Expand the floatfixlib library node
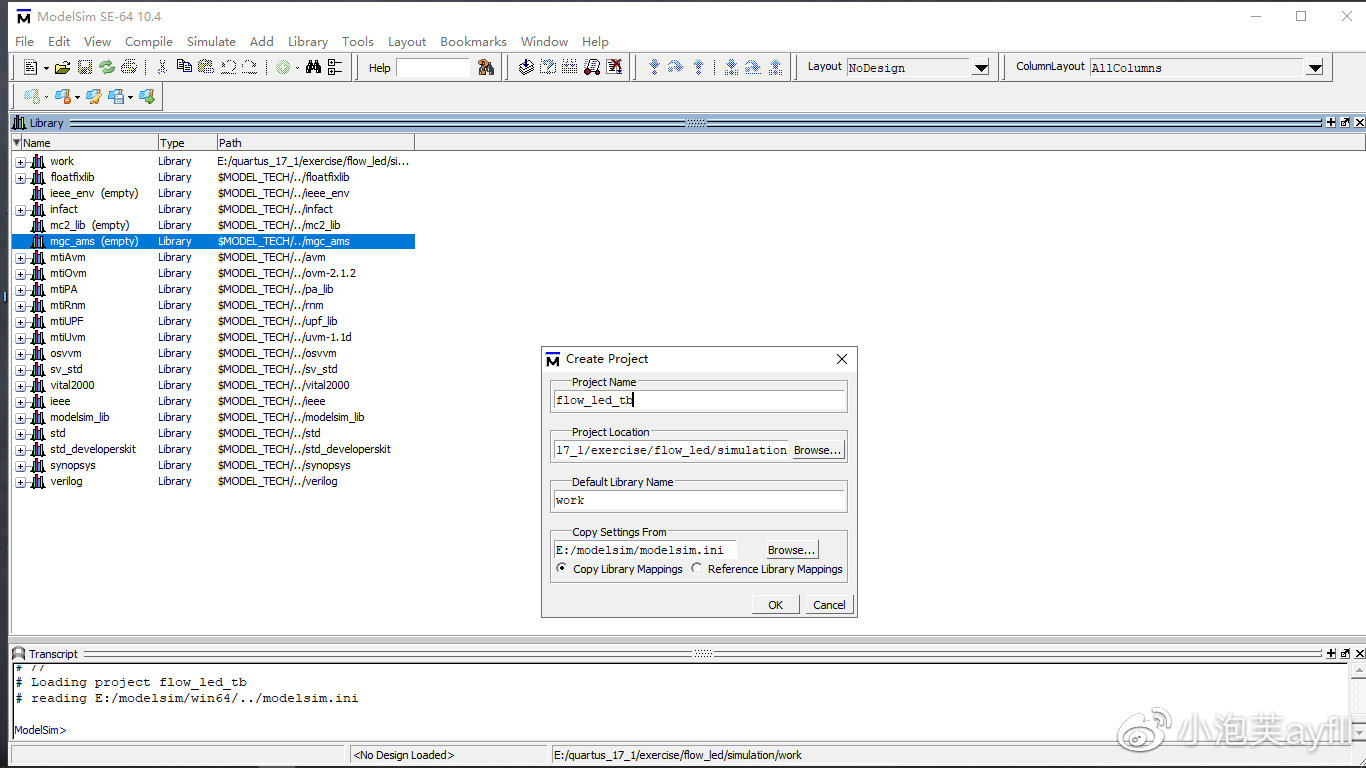The width and height of the screenshot is (1366, 768). (x=20, y=178)
